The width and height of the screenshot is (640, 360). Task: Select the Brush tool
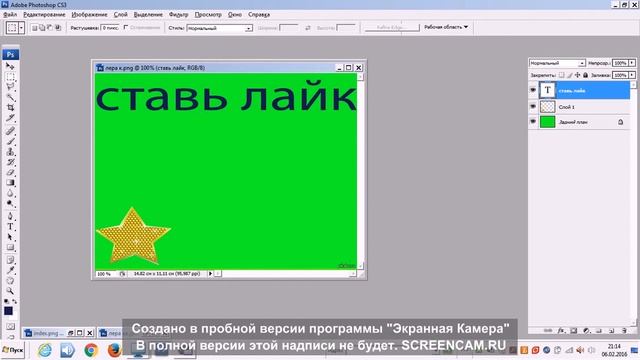[x=10, y=142]
